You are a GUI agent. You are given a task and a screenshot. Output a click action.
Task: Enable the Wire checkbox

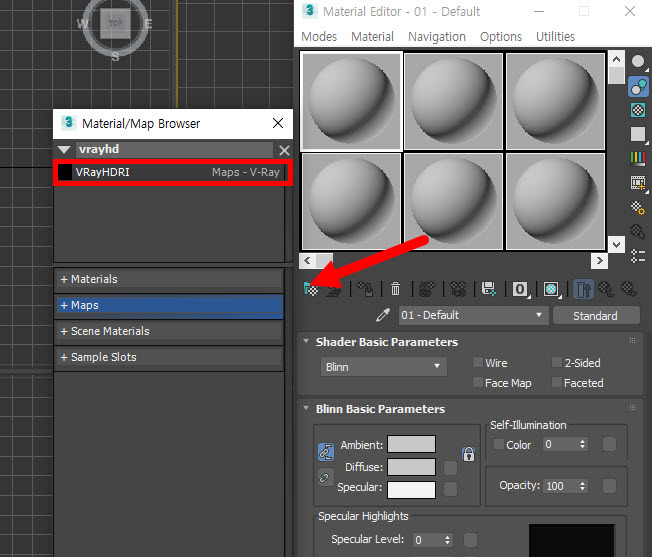click(478, 362)
